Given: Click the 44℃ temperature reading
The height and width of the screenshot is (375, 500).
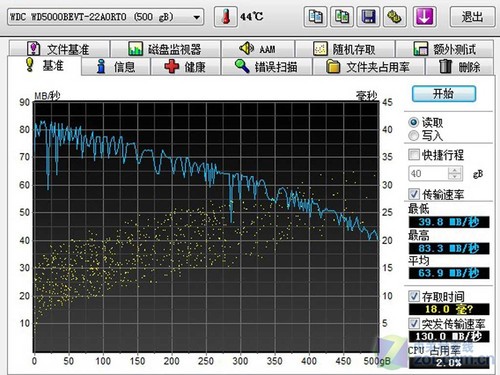Looking at the screenshot, I should coord(252,16).
